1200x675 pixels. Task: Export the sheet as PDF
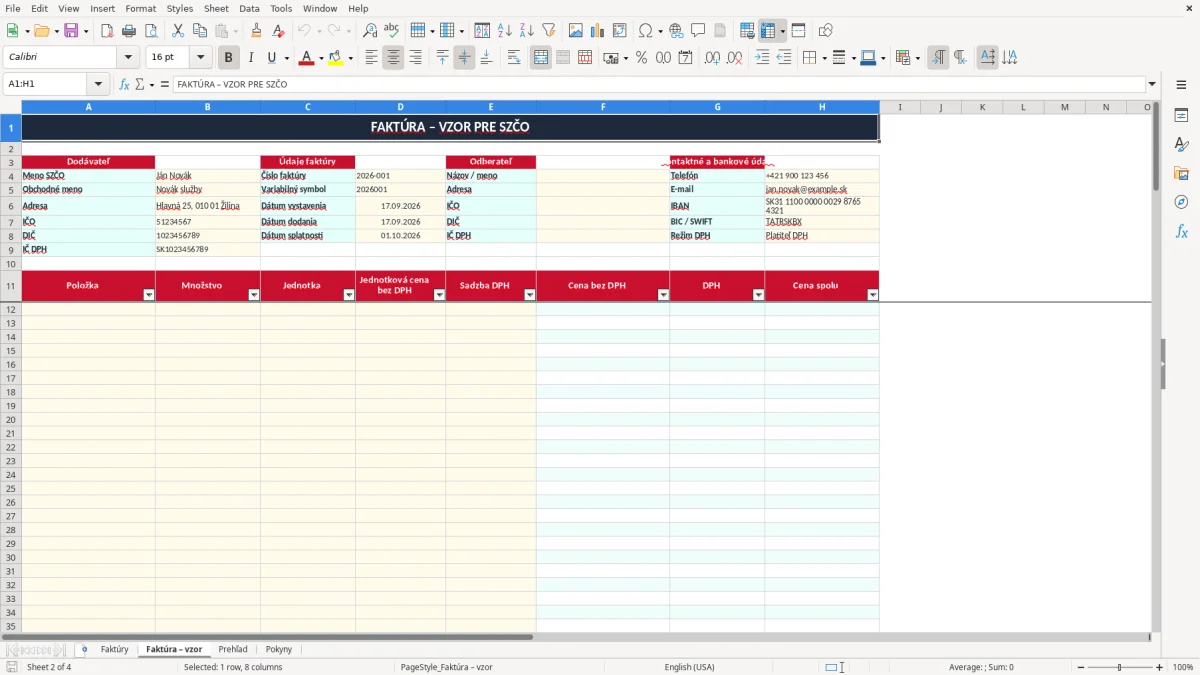point(107,31)
